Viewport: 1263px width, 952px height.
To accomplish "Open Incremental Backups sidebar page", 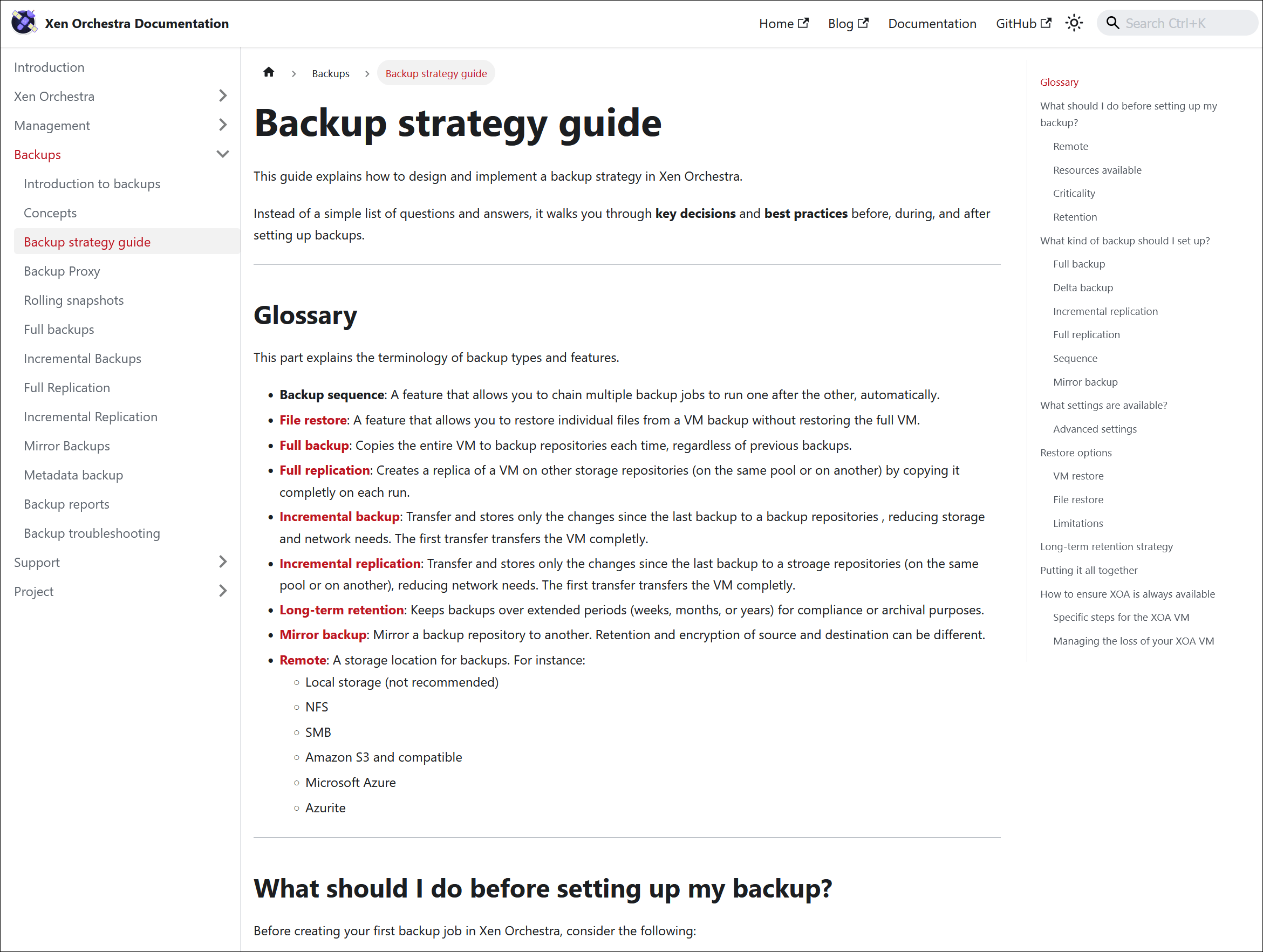I will (x=82, y=359).
